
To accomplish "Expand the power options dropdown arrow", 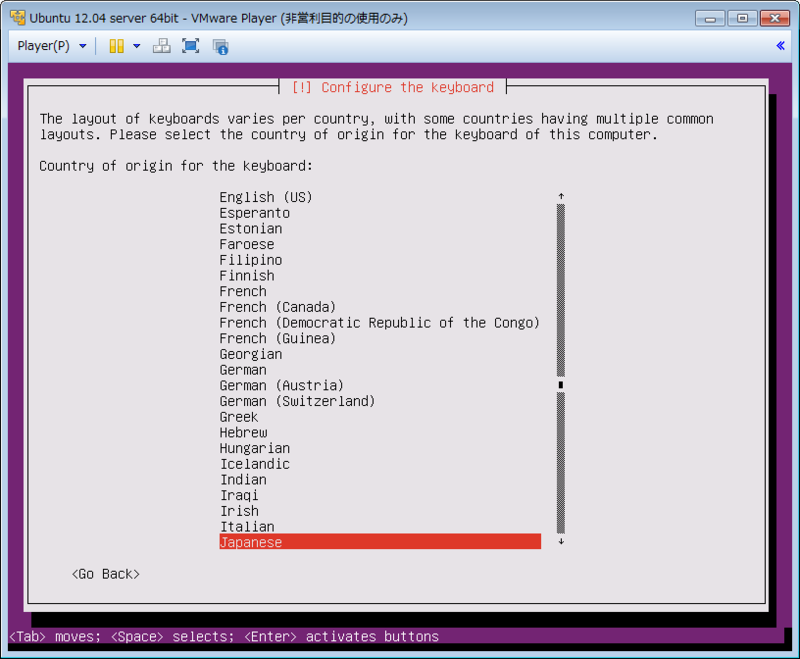I will click(137, 46).
